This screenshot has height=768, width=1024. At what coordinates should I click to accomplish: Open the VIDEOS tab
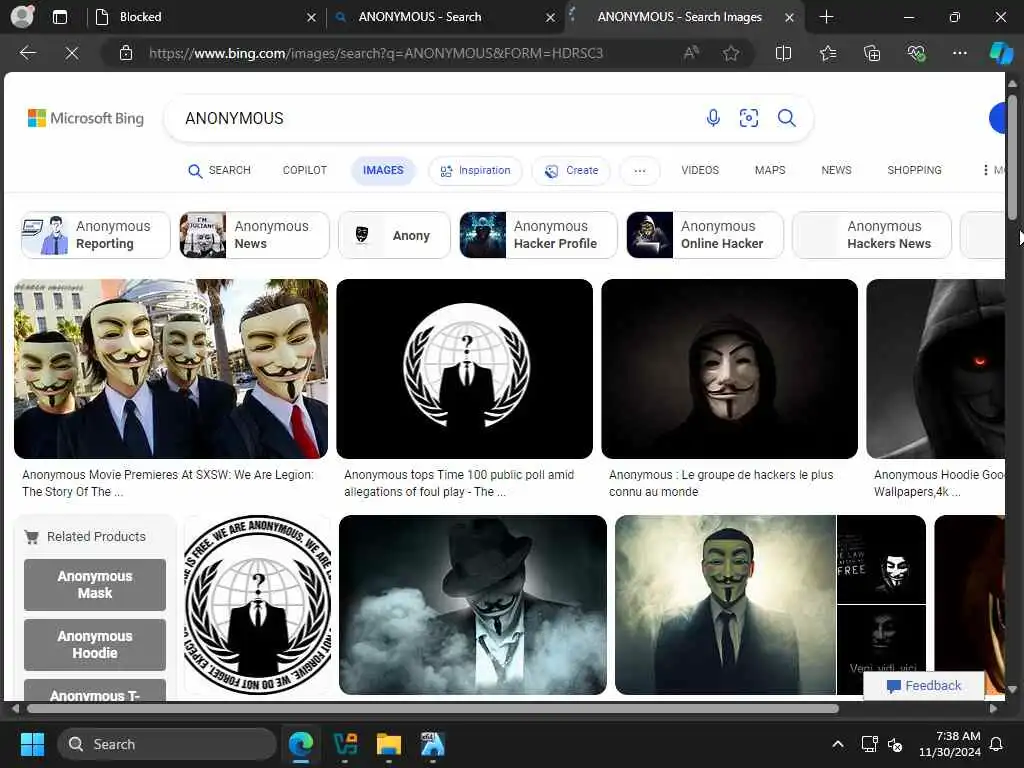click(700, 170)
